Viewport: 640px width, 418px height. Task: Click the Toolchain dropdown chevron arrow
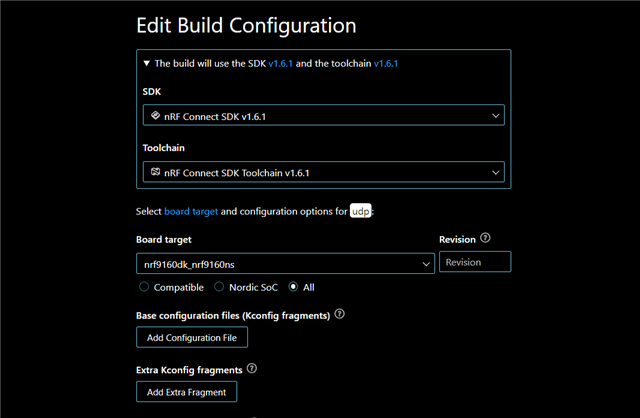click(x=496, y=172)
